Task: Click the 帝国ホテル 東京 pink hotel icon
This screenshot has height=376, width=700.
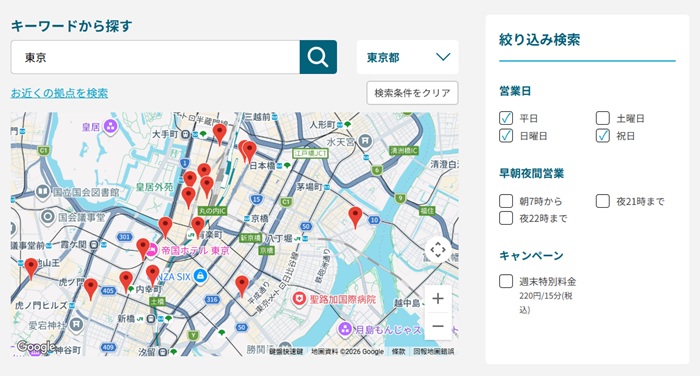Action: coord(152,250)
